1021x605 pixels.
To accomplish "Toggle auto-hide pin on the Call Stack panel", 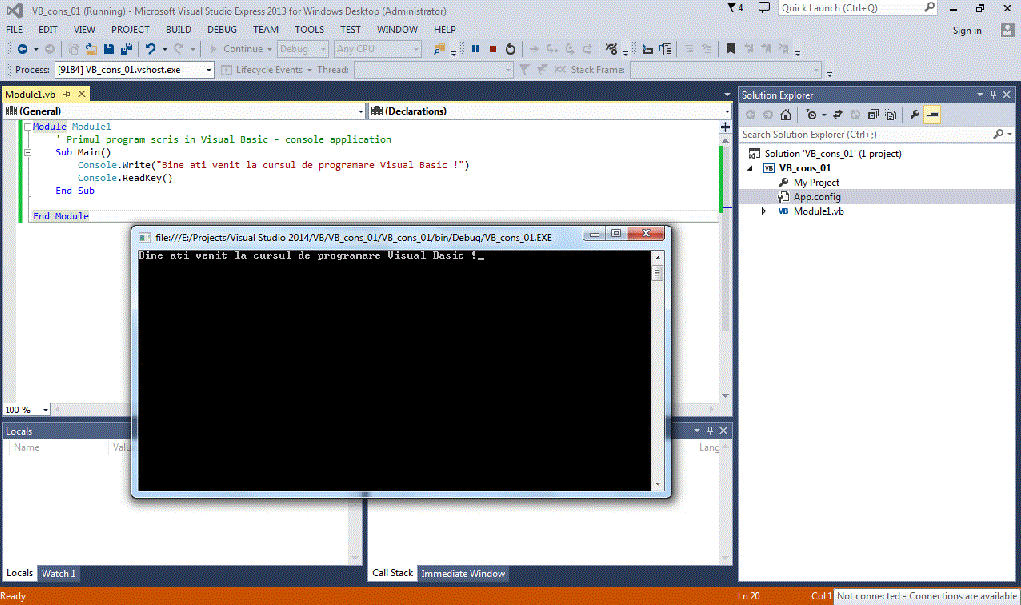I will click(710, 431).
